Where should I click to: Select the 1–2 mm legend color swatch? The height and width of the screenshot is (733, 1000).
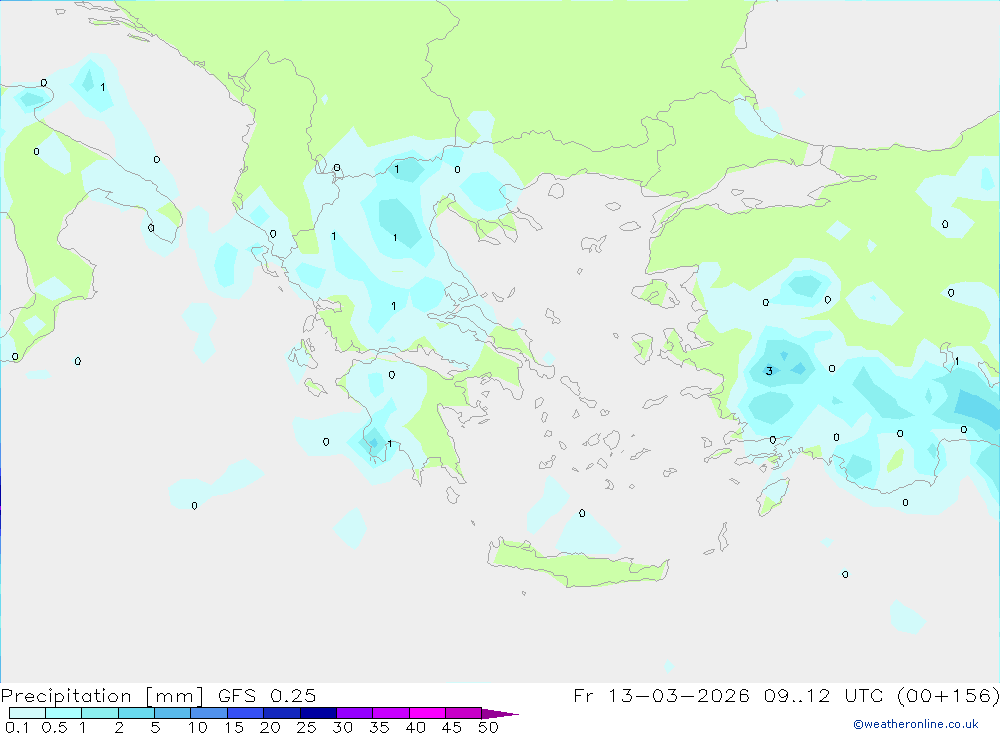(99, 713)
